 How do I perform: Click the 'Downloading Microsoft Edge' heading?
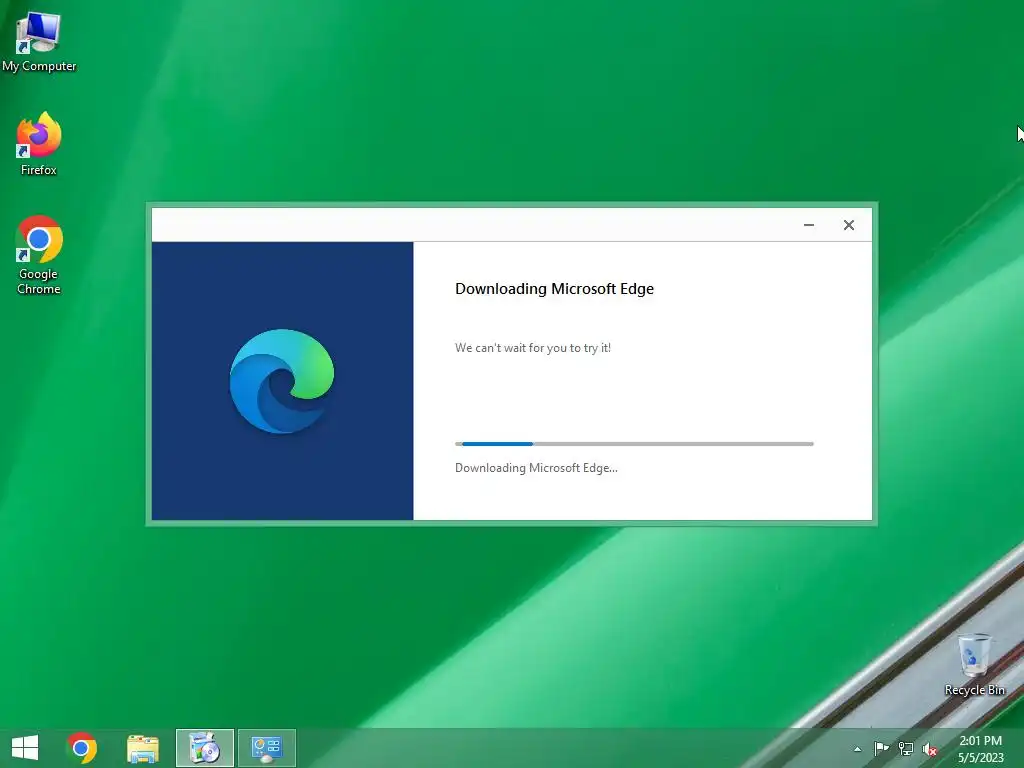[x=554, y=289]
